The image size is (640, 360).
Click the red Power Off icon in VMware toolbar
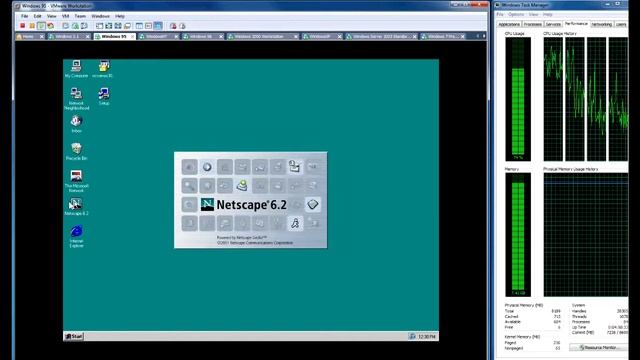click(22, 26)
